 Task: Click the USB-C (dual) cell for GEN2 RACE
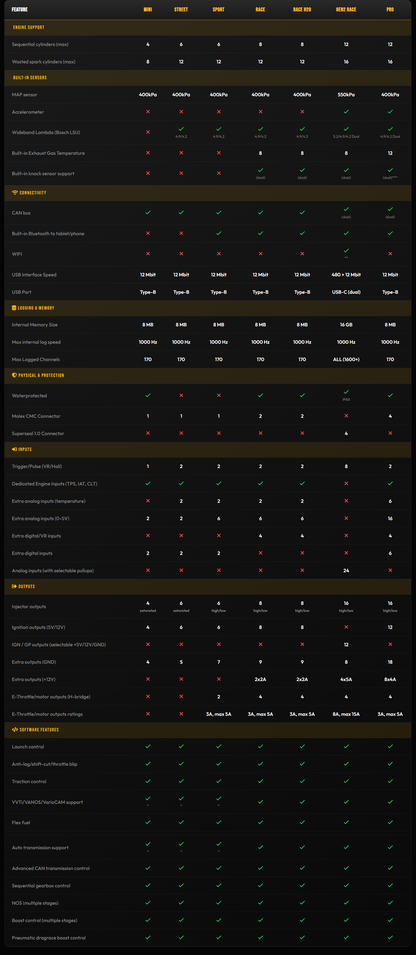(x=346, y=292)
